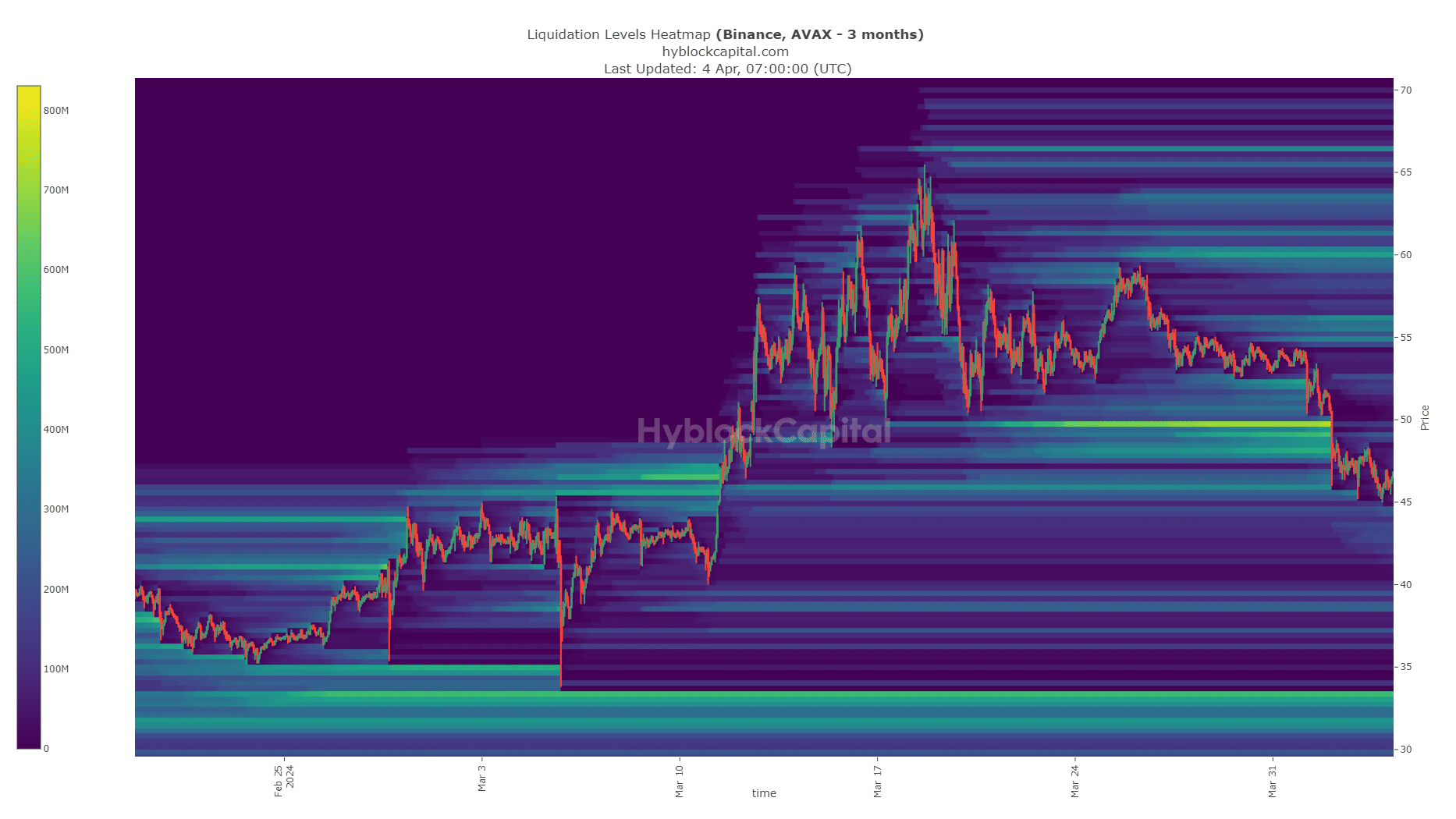Click the 400M label on color scale
1456x819 pixels.
tap(56, 430)
